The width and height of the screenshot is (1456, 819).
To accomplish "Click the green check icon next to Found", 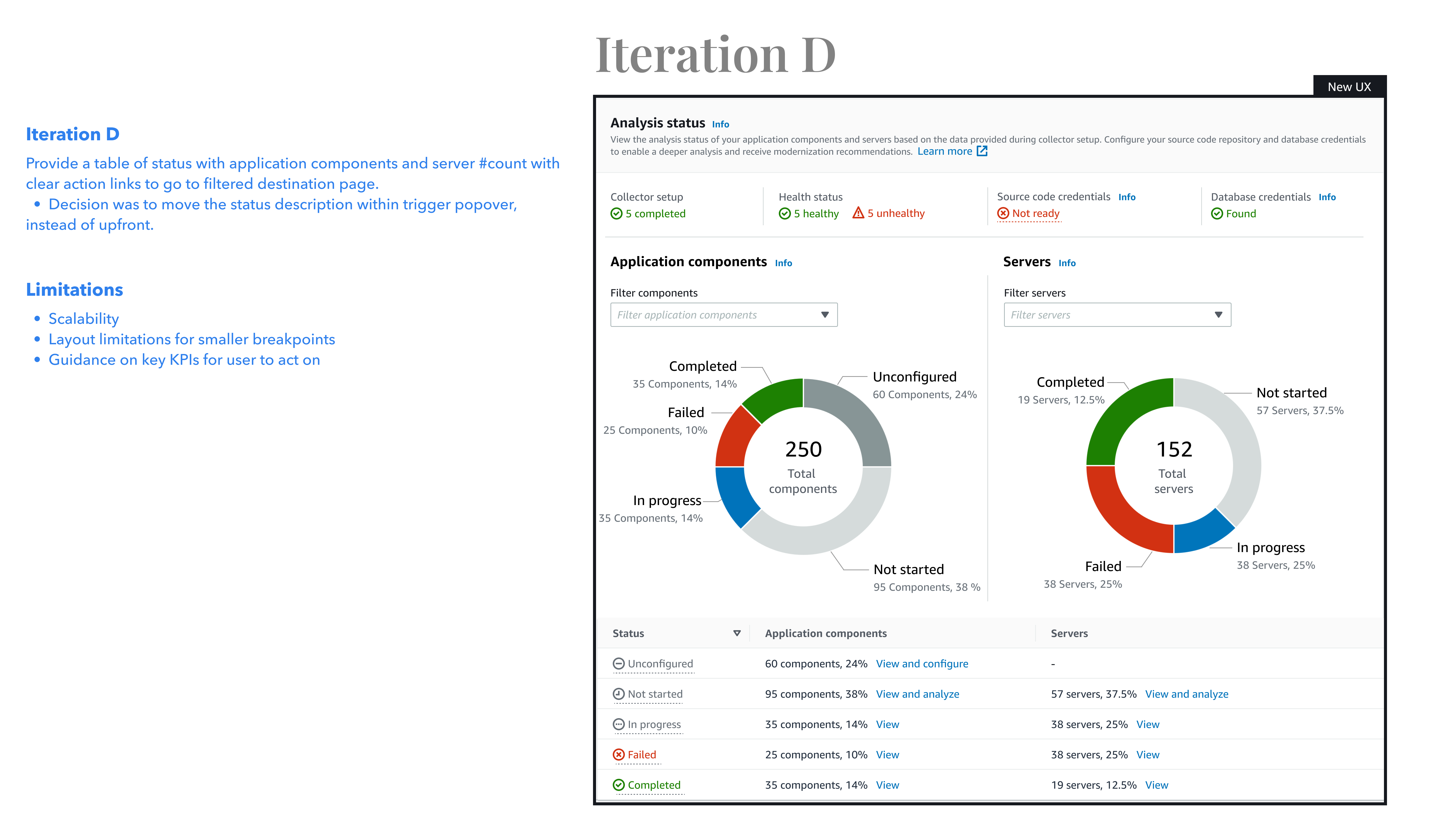I will [x=1217, y=214].
